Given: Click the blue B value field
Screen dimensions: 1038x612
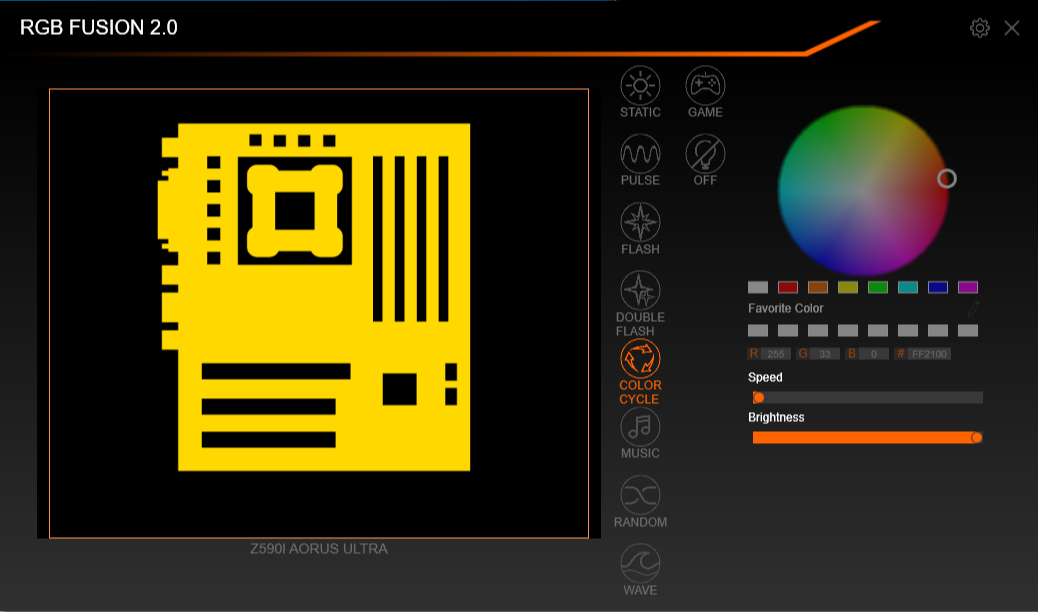Looking at the screenshot, I should pyautogui.click(x=874, y=354).
